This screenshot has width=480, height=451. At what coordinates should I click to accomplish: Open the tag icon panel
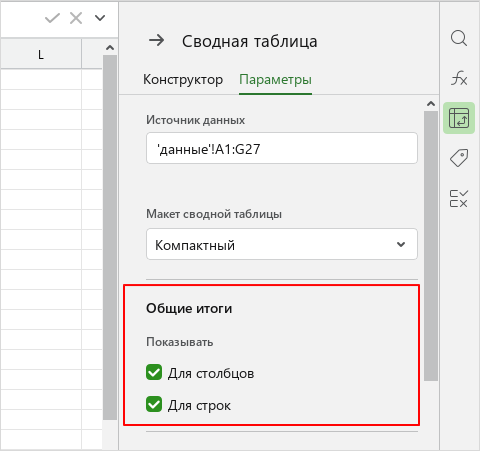click(x=459, y=158)
